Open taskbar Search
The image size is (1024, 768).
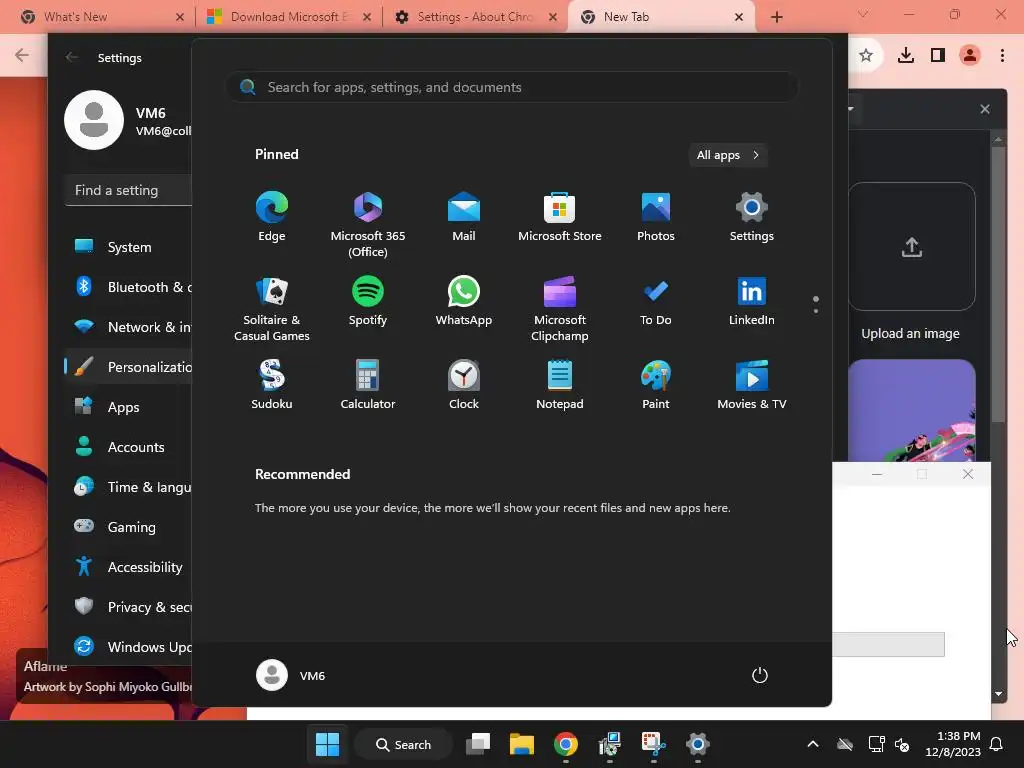click(404, 744)
